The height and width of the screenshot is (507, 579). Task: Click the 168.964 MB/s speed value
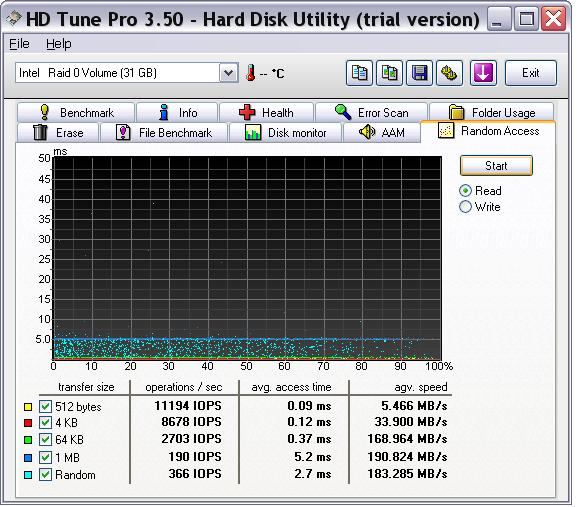point(407,438)
